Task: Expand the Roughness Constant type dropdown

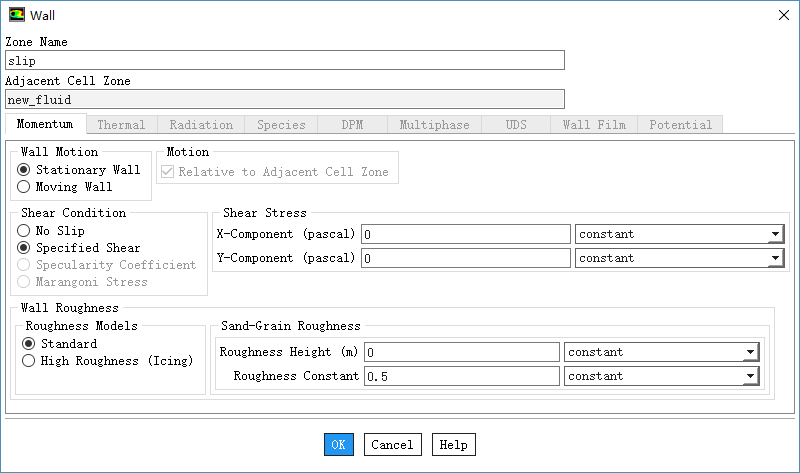Action: [661, 376]
